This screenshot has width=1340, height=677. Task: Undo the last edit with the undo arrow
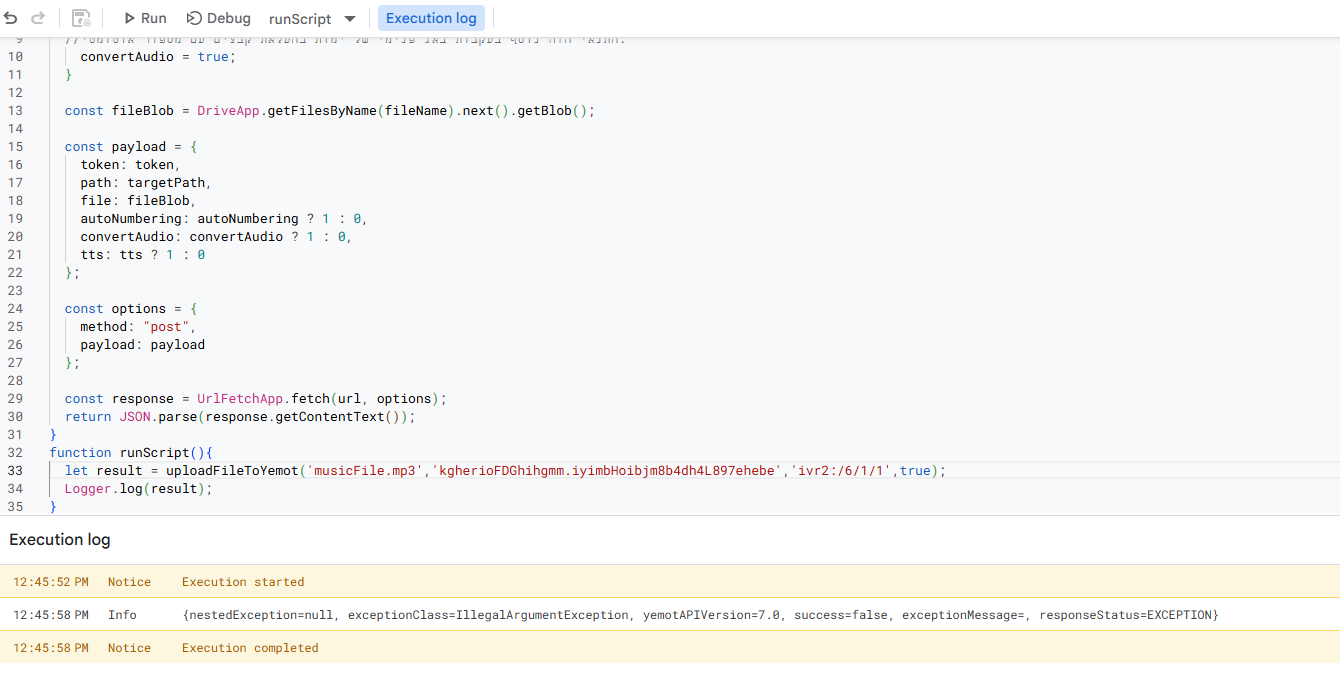pos(11,18)
